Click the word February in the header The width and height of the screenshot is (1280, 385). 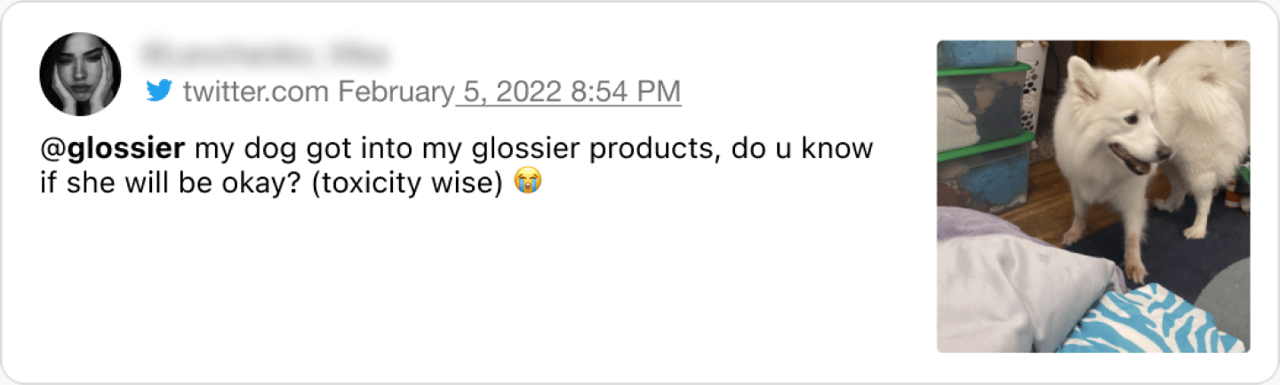click(x=396, y=92)
